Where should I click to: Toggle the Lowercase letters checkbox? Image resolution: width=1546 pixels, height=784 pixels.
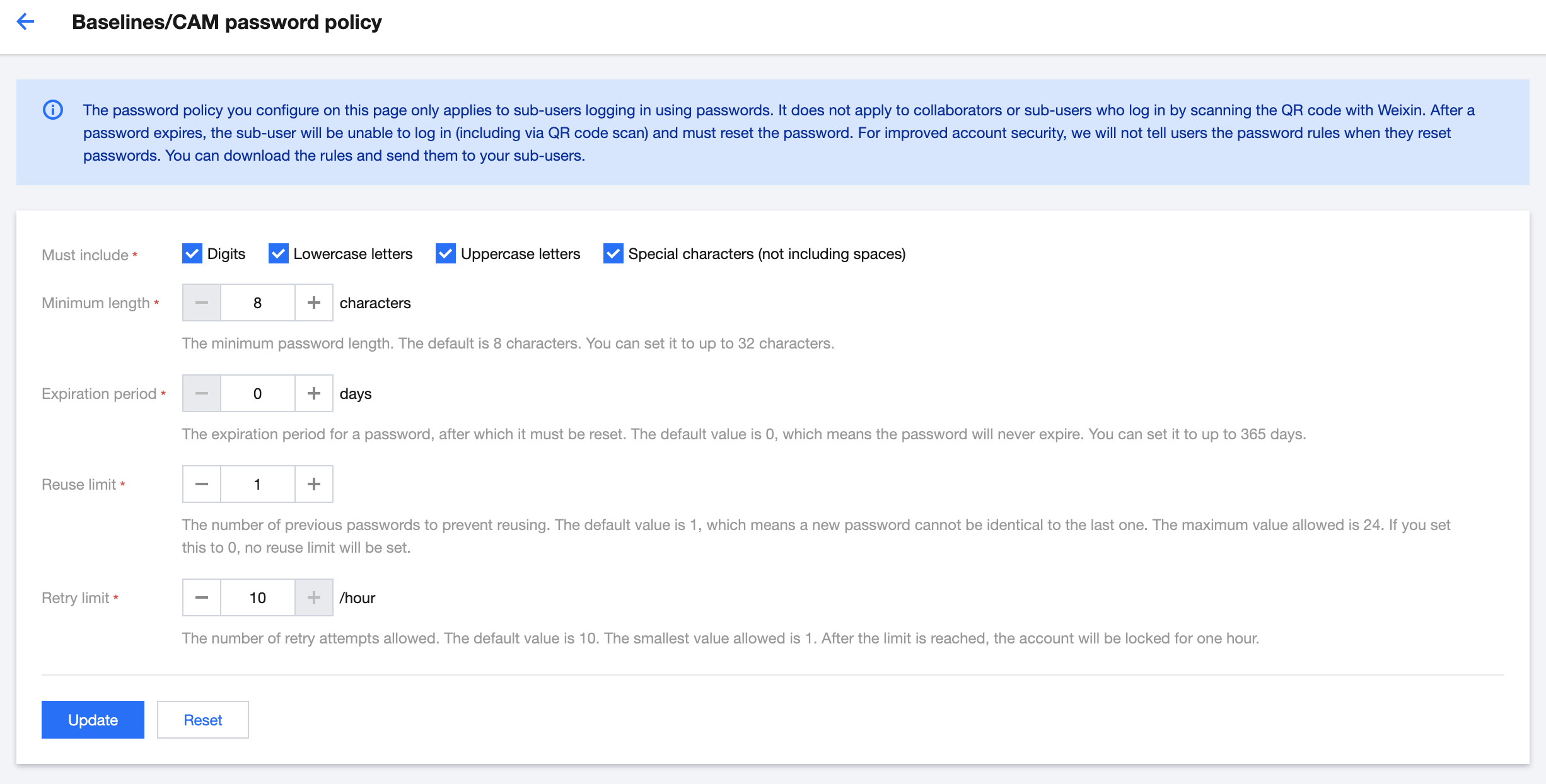pyautogui.click(x=278, y=253)
